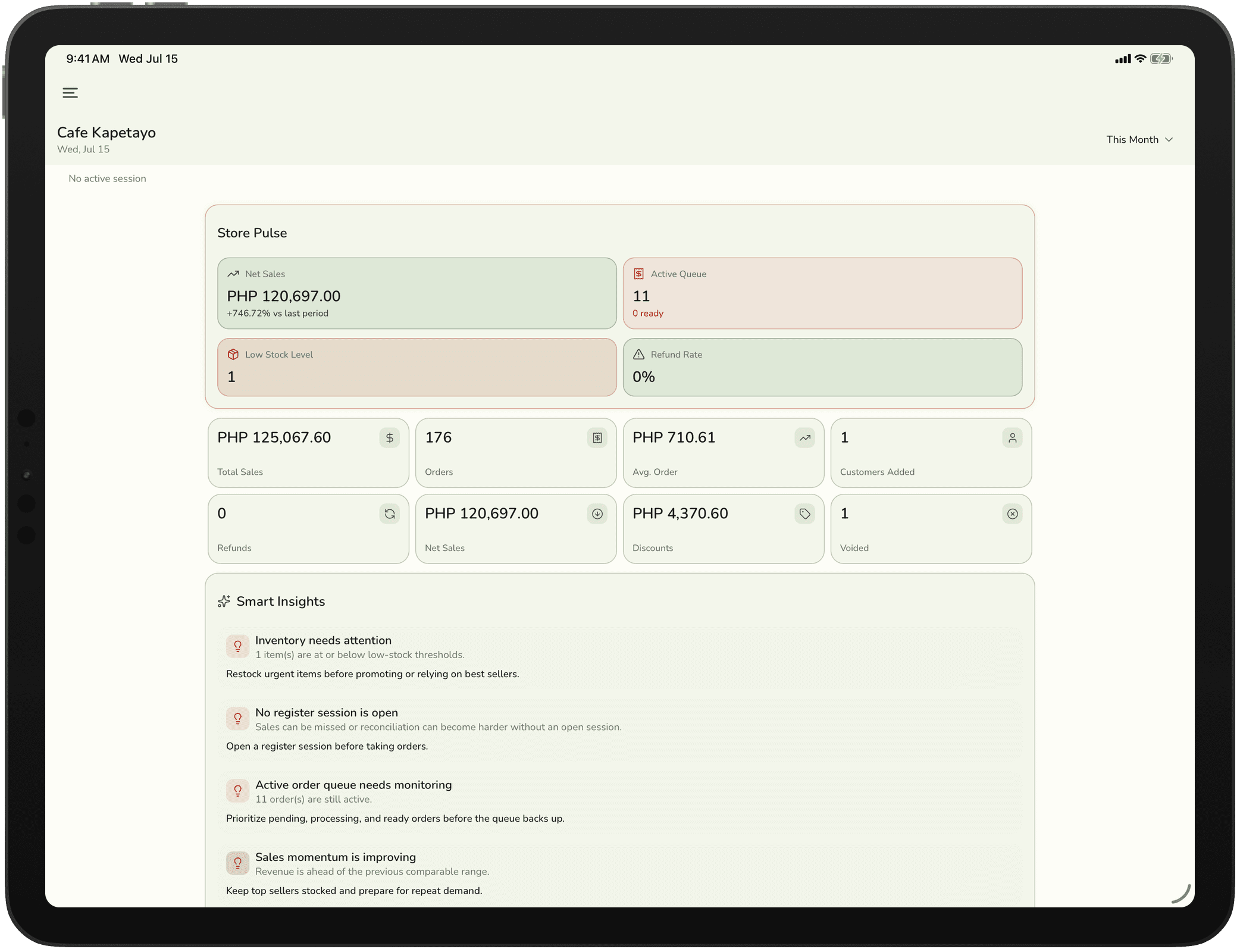The height and width of the screenshot is (952, 1240).
Task: Click '+746.72% vs last period' text
Action: pyautogui.click(x=277, y=314)
